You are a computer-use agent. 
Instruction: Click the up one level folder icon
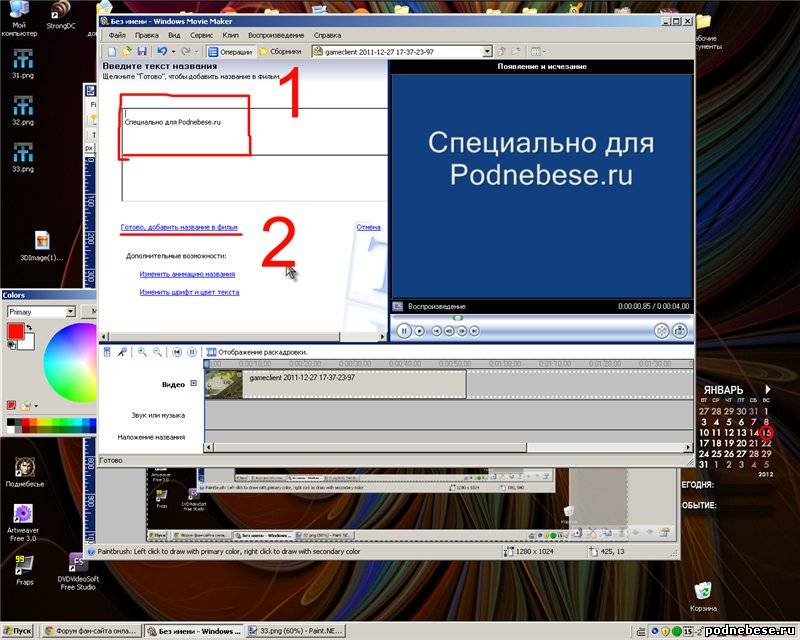pos(501,52)
